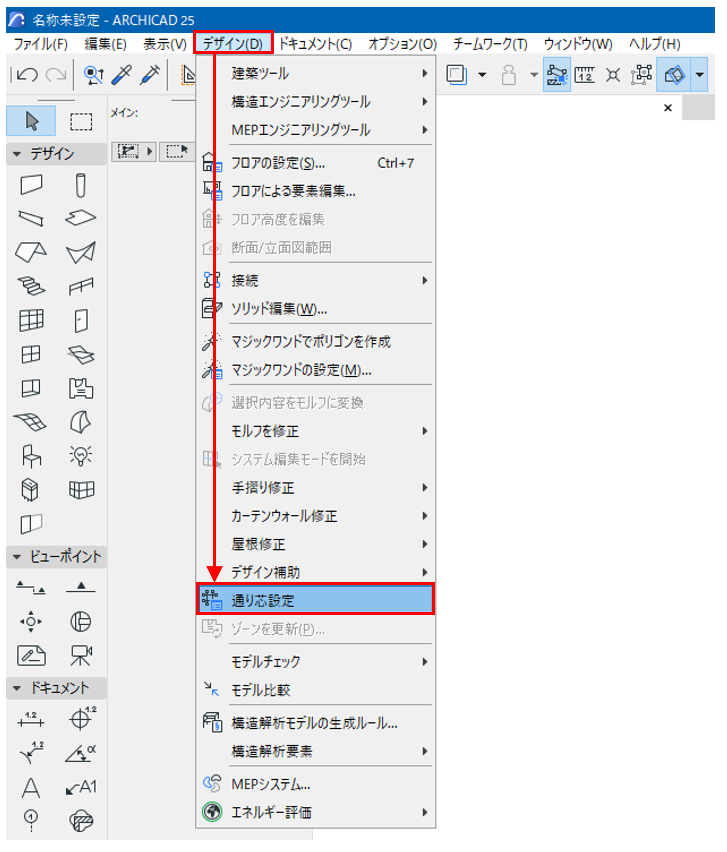Activate the Inject Parameters syringe

click(x=149, y=74)
